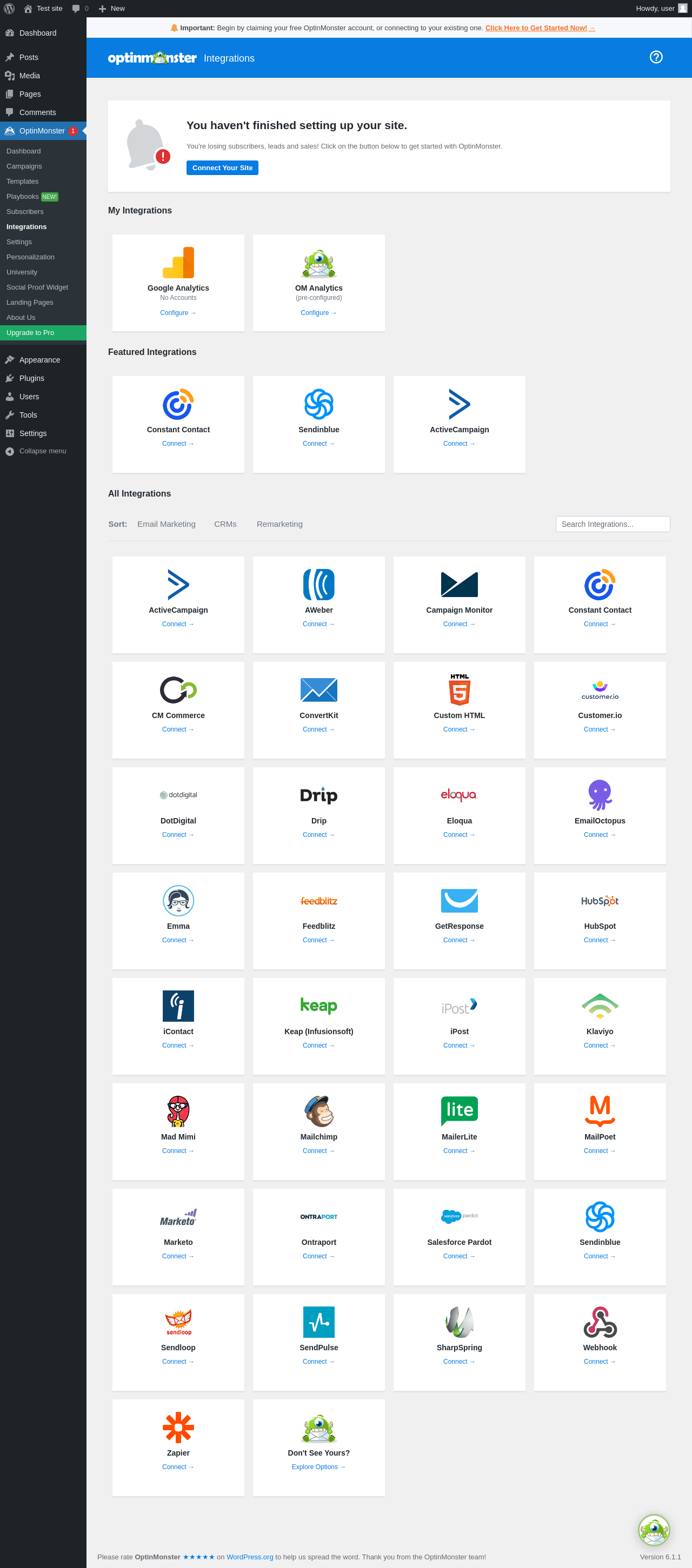Viewport: 692px width, 1568px height.
Task: Open the help question mark icon
Action: 656,57
